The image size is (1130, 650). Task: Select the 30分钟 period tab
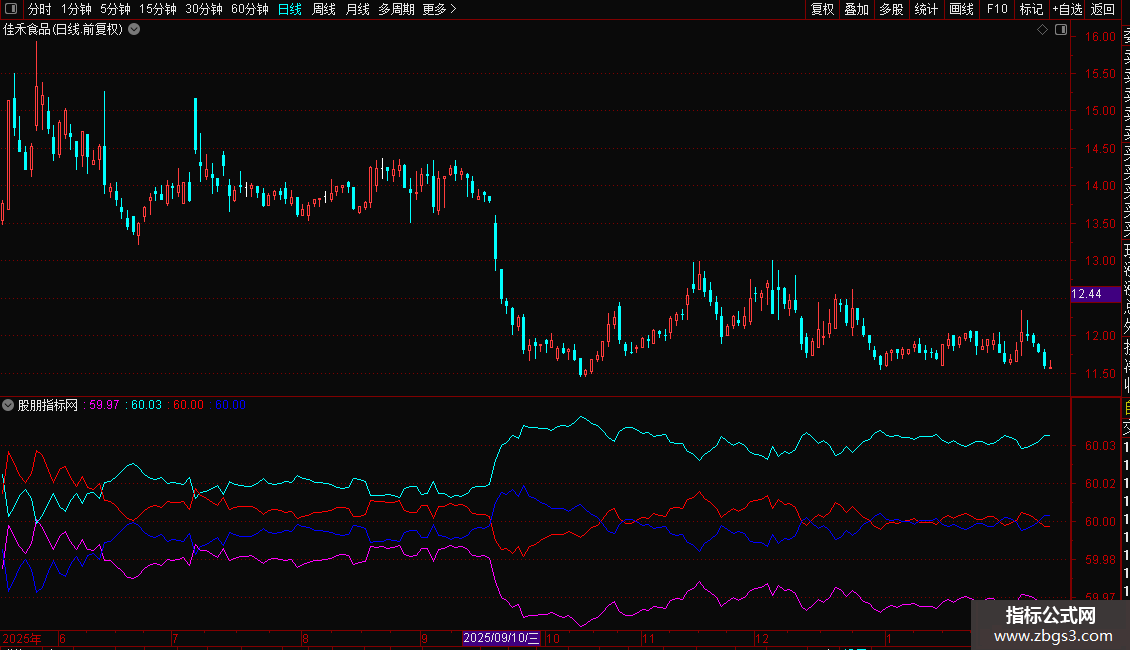click(x=204, y=9)
